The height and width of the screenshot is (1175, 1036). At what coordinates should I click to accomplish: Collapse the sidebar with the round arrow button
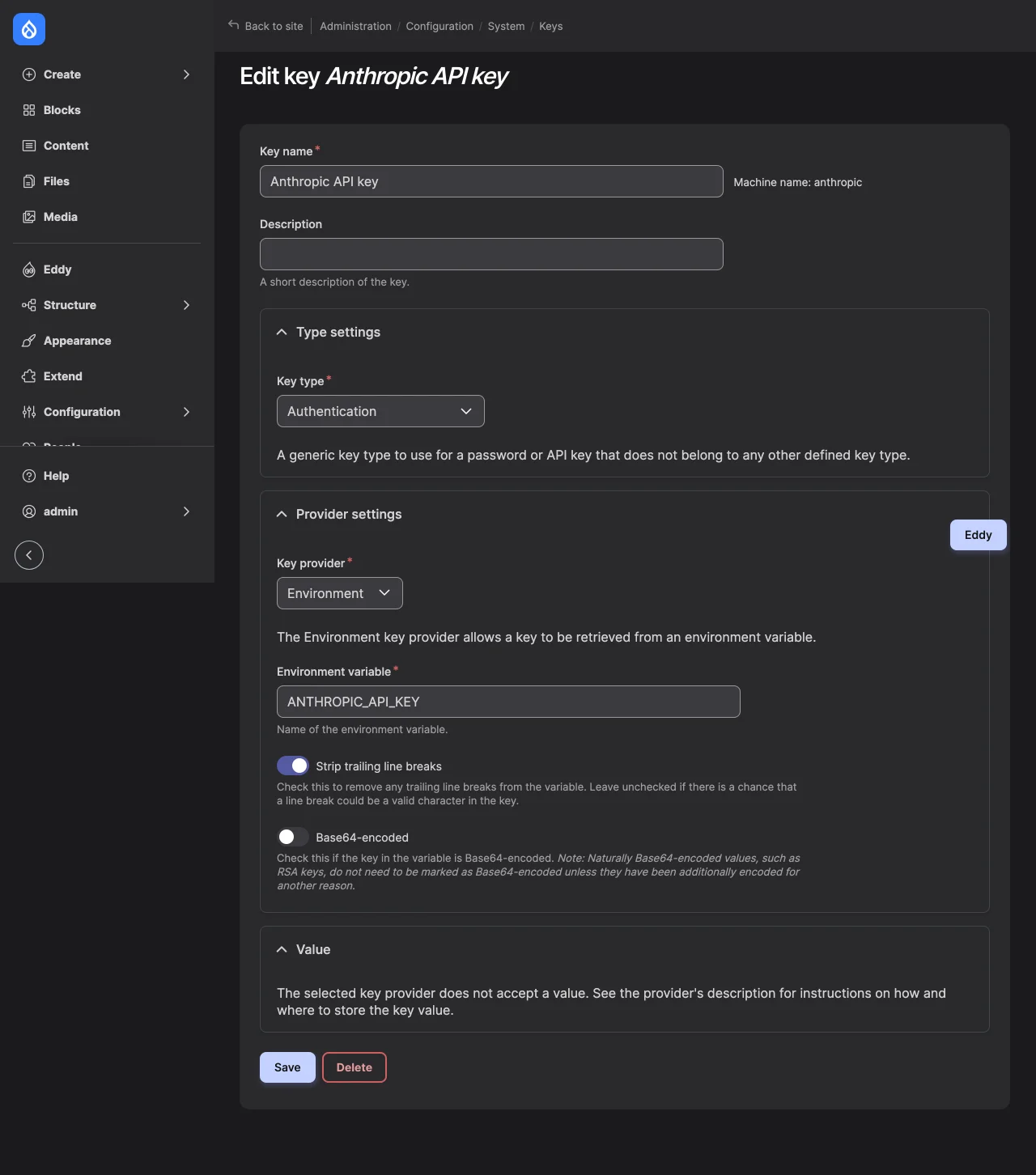[29, 555]
